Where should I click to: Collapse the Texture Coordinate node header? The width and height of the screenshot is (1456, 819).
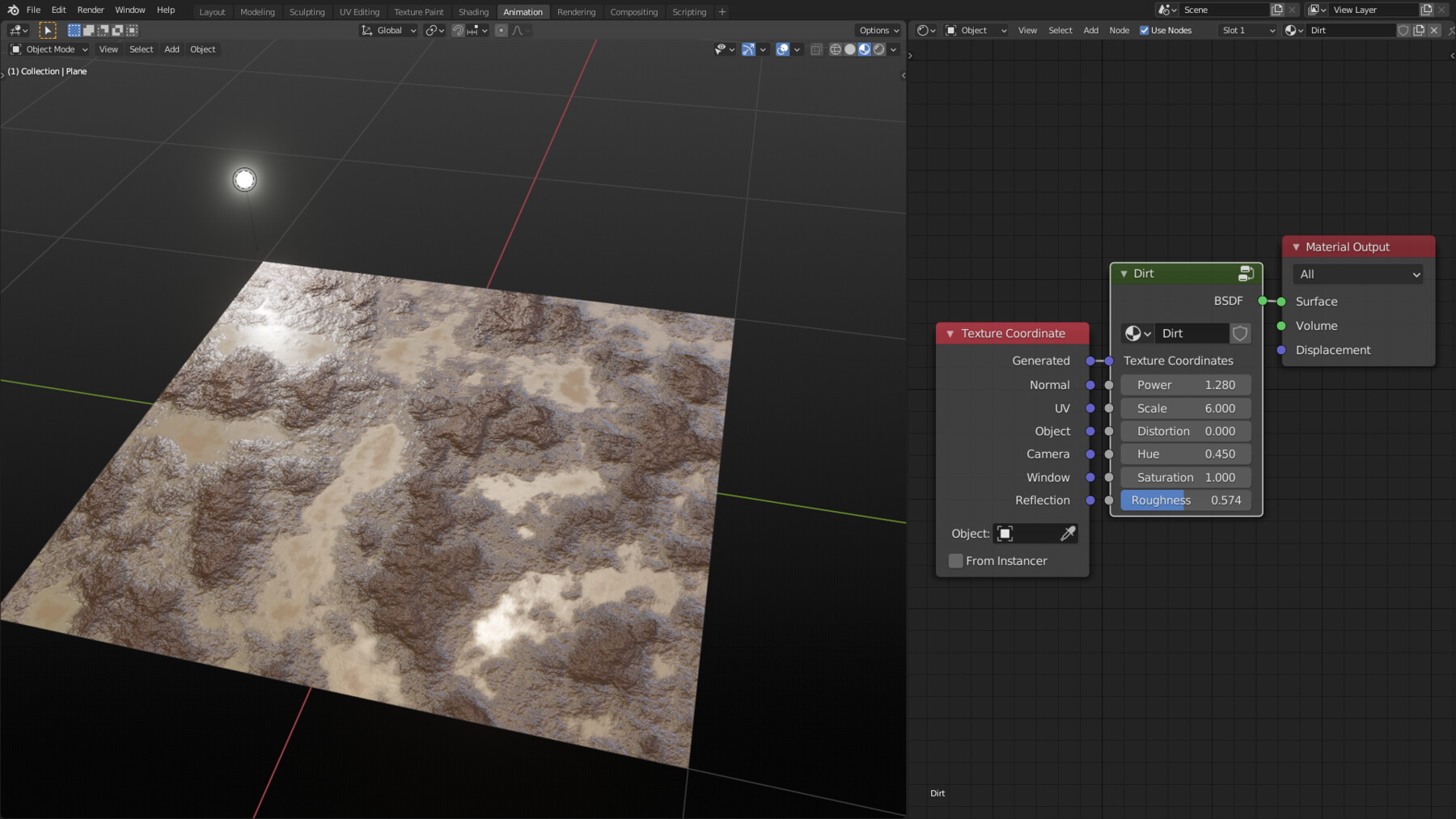(950, 333)
